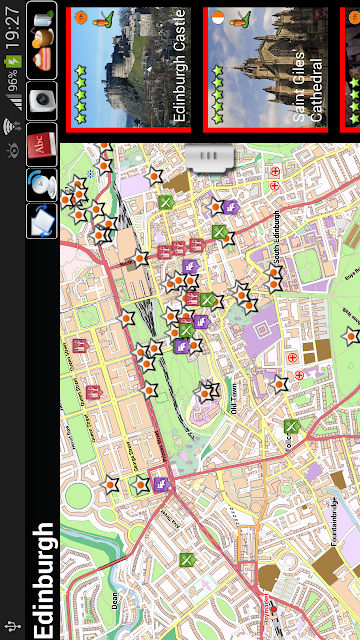Tap red hospital cross near South Edinburgh label

pos(275,172)
